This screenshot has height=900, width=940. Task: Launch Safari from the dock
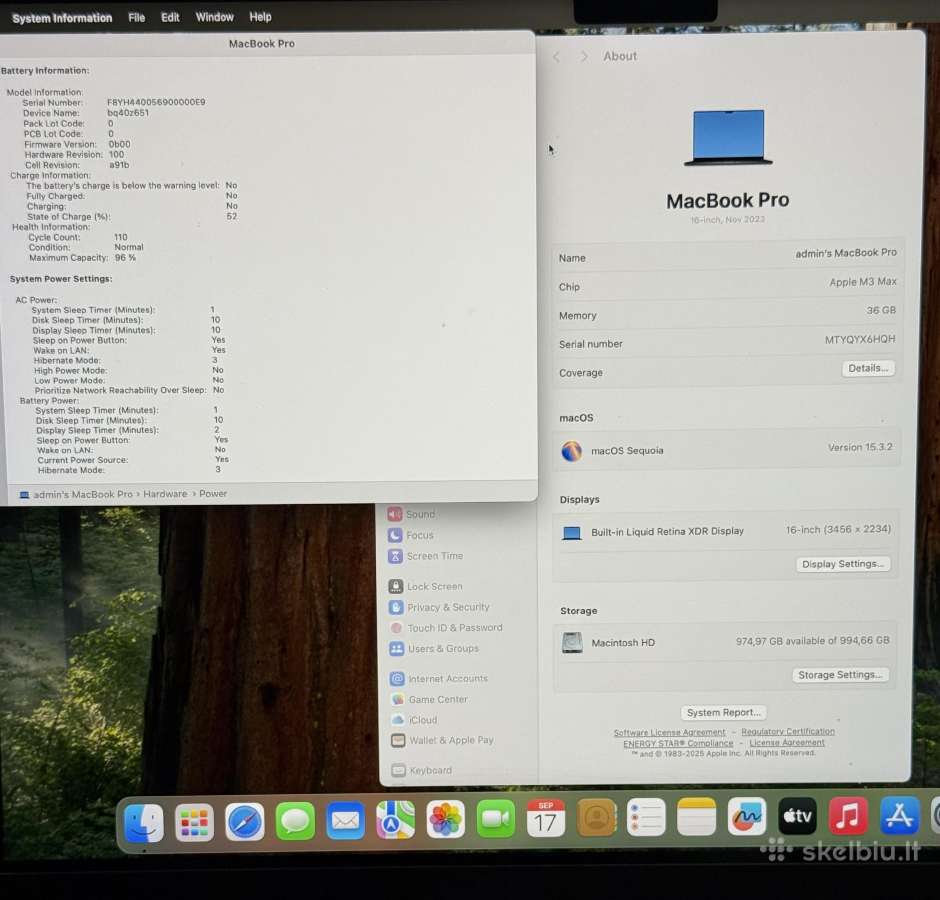(245, 821)
